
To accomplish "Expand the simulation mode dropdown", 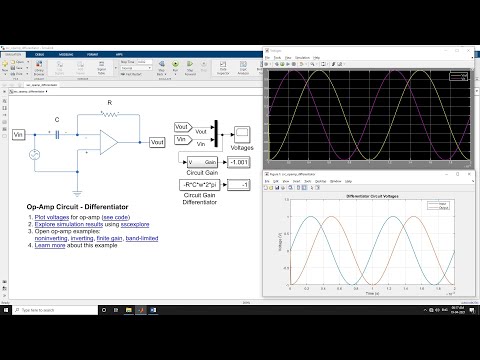I will pos(136,68).
